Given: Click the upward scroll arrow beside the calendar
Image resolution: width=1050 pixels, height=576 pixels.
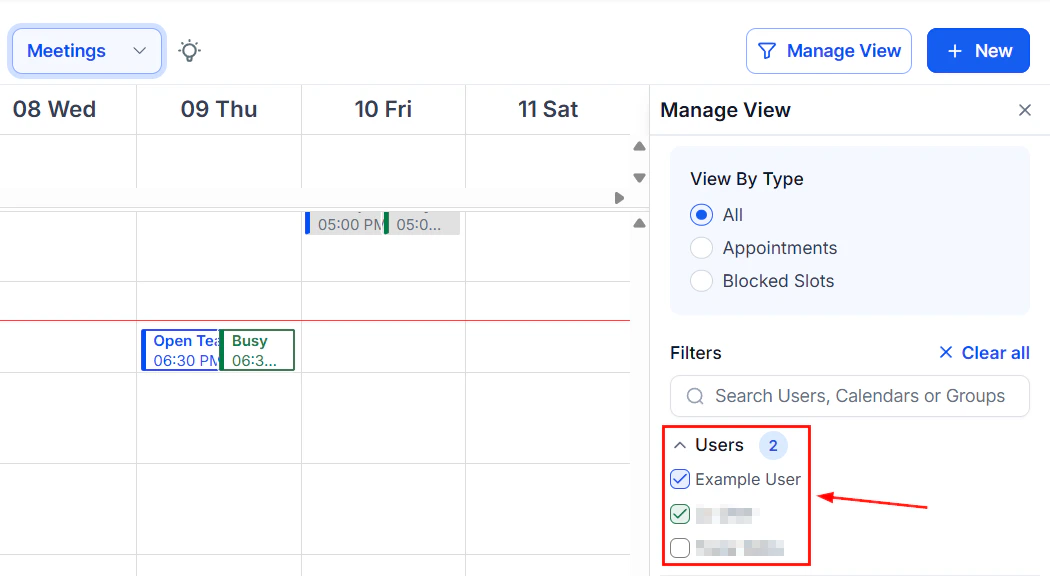Looking at the screenshot, I should coord(639,146).
